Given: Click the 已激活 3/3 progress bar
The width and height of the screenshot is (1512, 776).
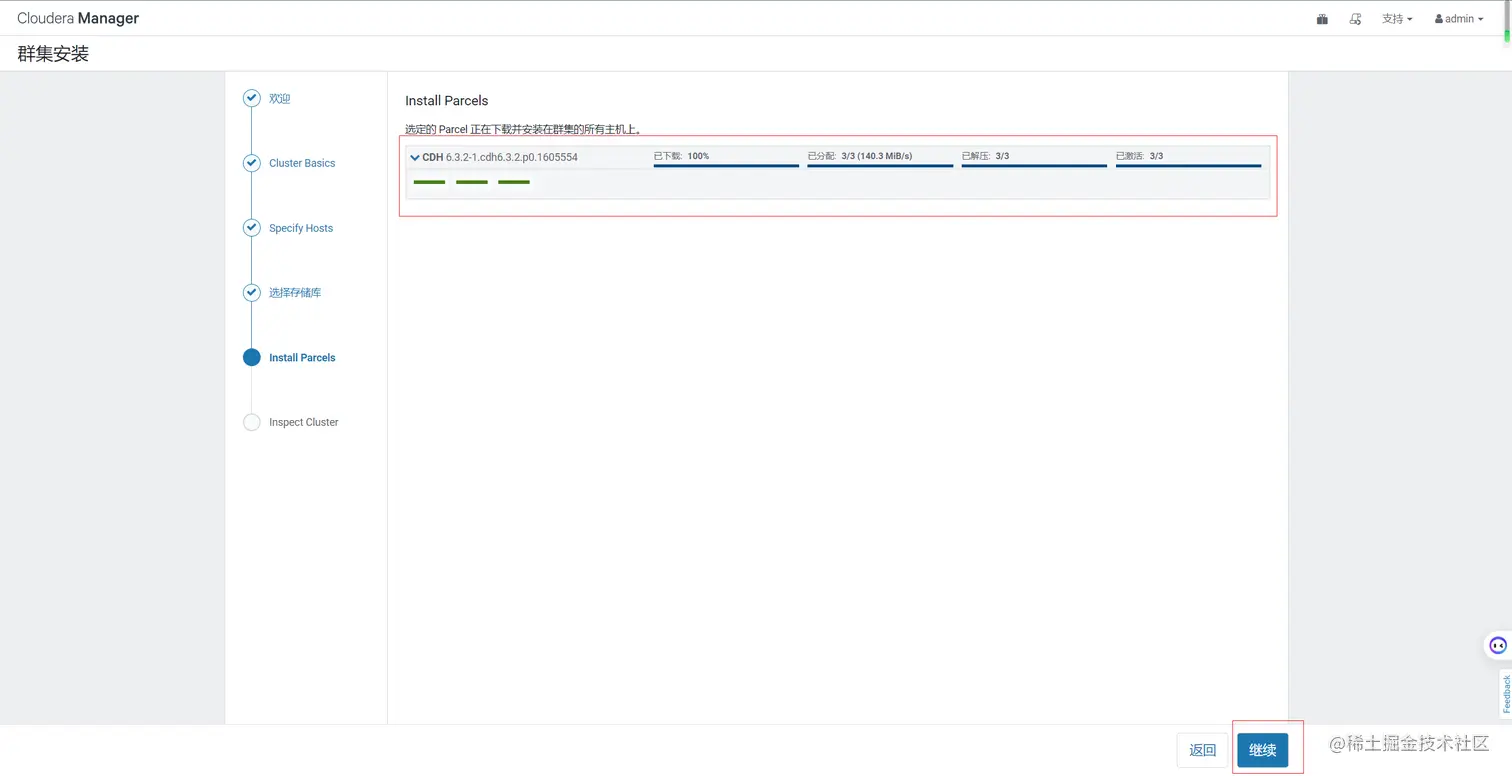Looking at the screenshot, I should pos(1188,165).
